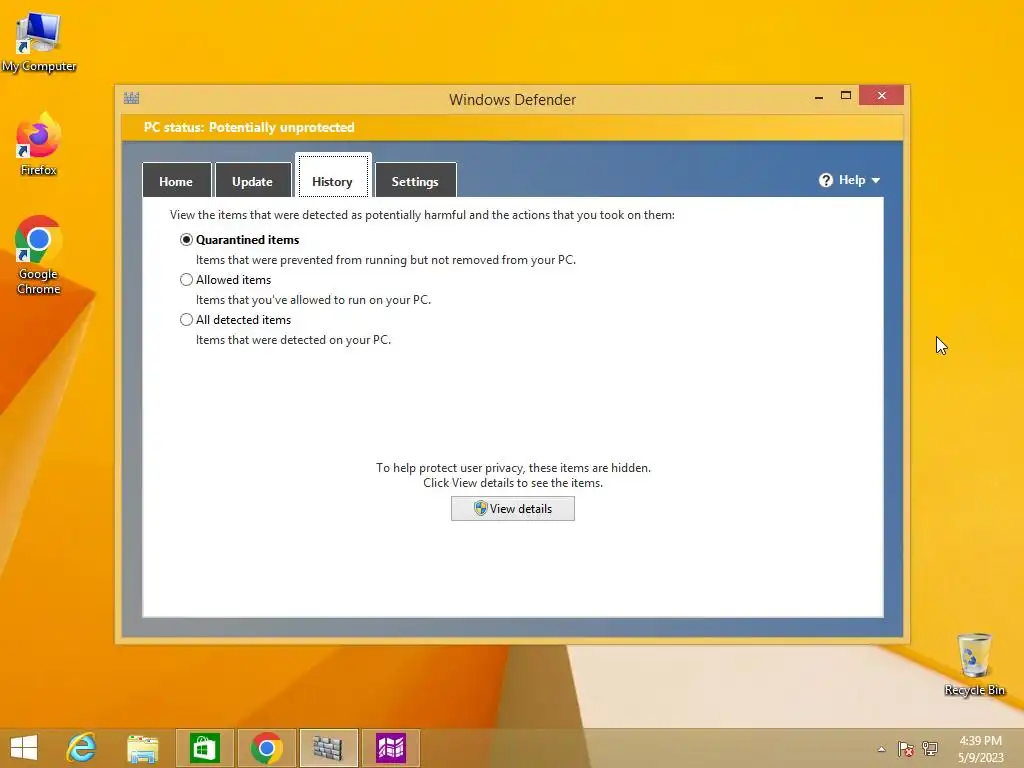Screen dimensions: 1024x768
Task: Open the Windows Start button
Action: pyautogui.click(x=24, y=748)
